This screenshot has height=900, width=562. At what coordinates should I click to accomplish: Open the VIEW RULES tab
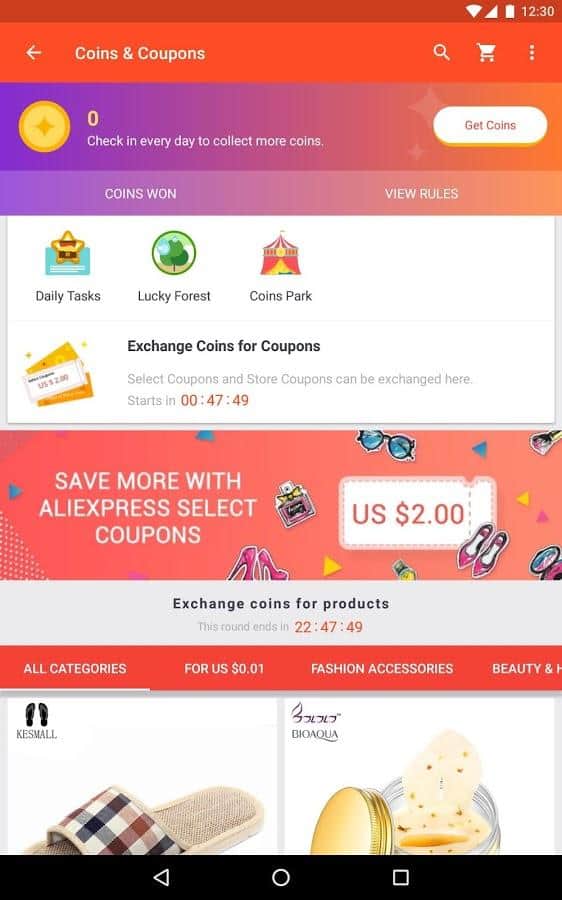click(421, 193)
